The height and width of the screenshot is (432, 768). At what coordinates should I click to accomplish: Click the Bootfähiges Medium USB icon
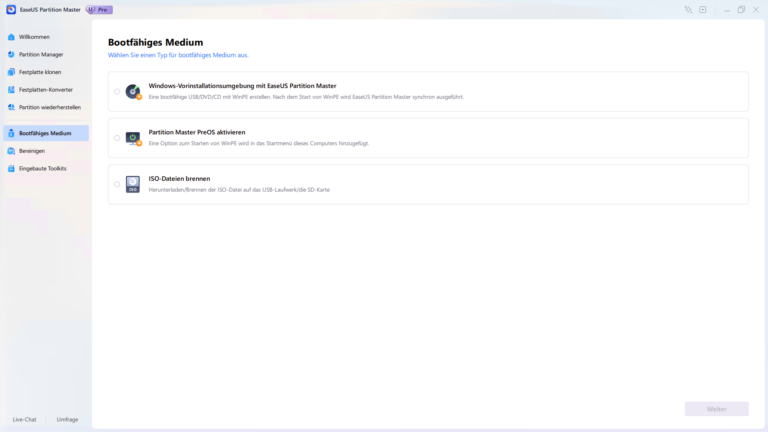11,133
